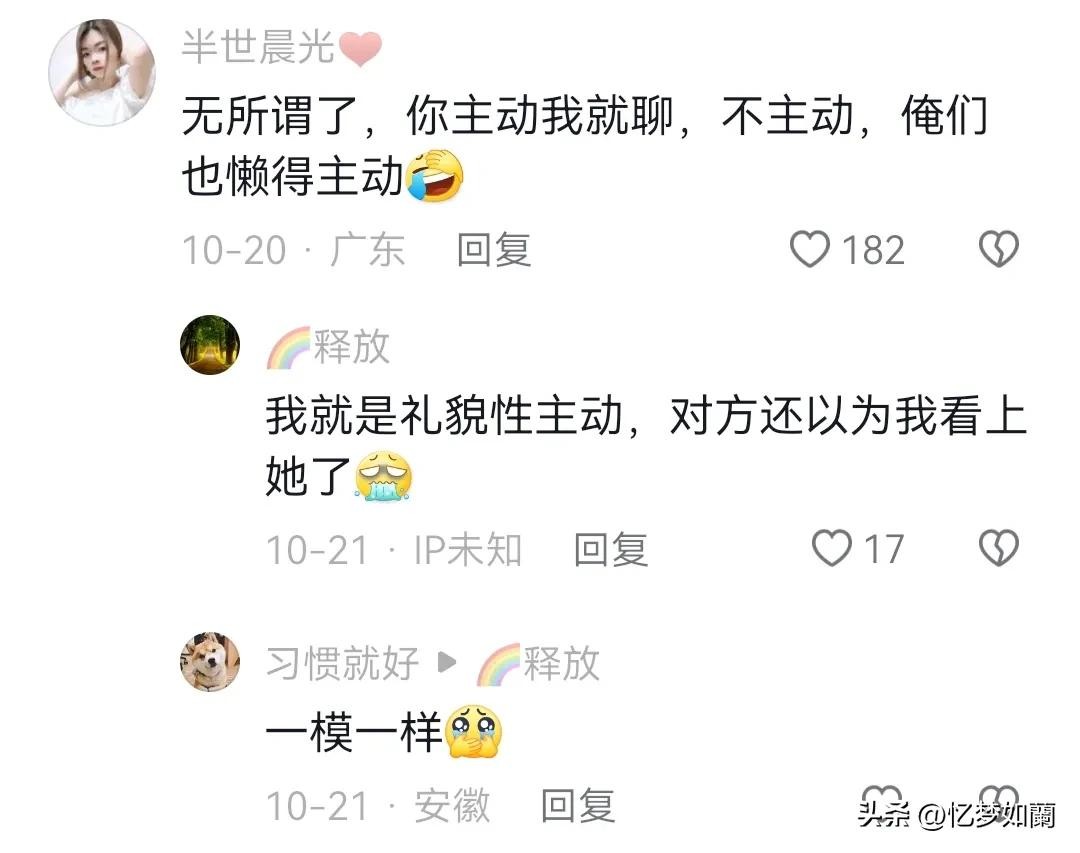Tap 回复 under 释放's 10-21 comment
This screenshot has height=853, width=1080.
[611, 549]
